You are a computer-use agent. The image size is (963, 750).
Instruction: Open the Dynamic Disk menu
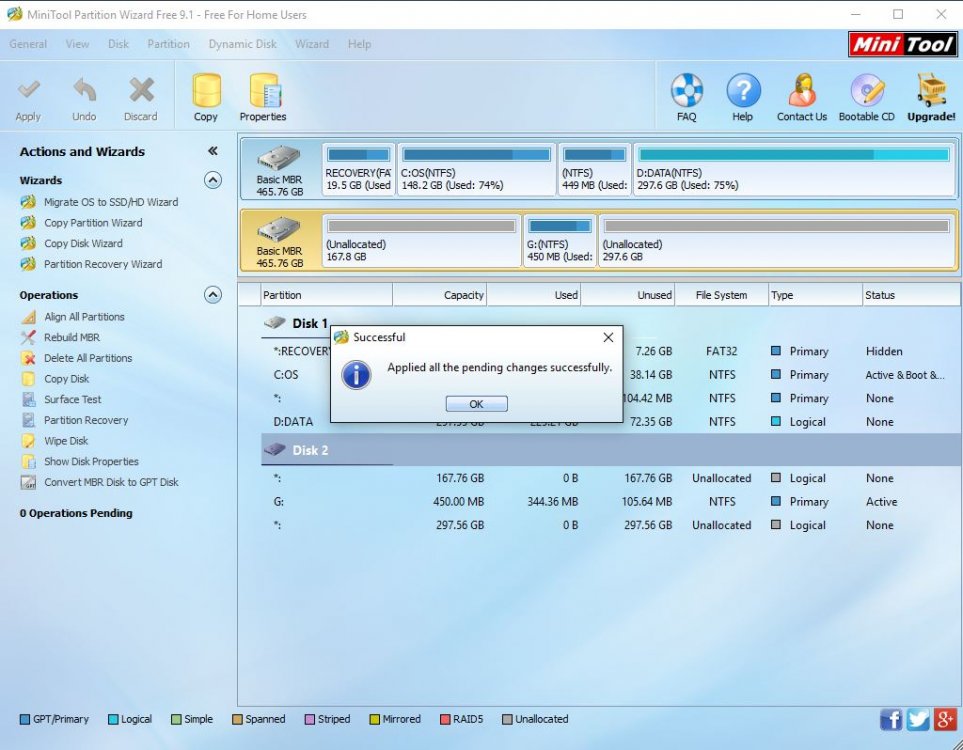[242, 44]
